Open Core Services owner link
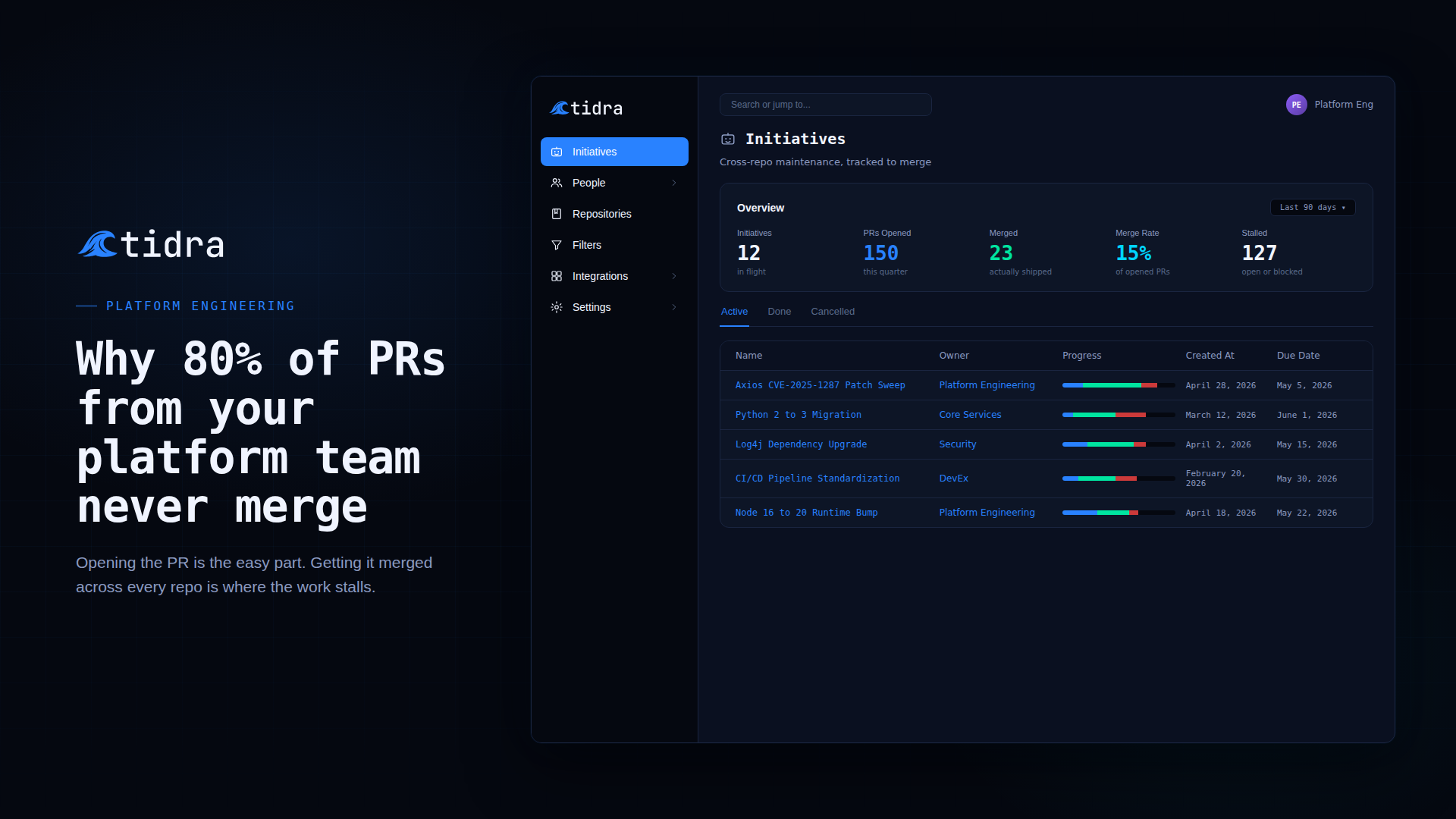1456x819 pixels. click(970, 415)
